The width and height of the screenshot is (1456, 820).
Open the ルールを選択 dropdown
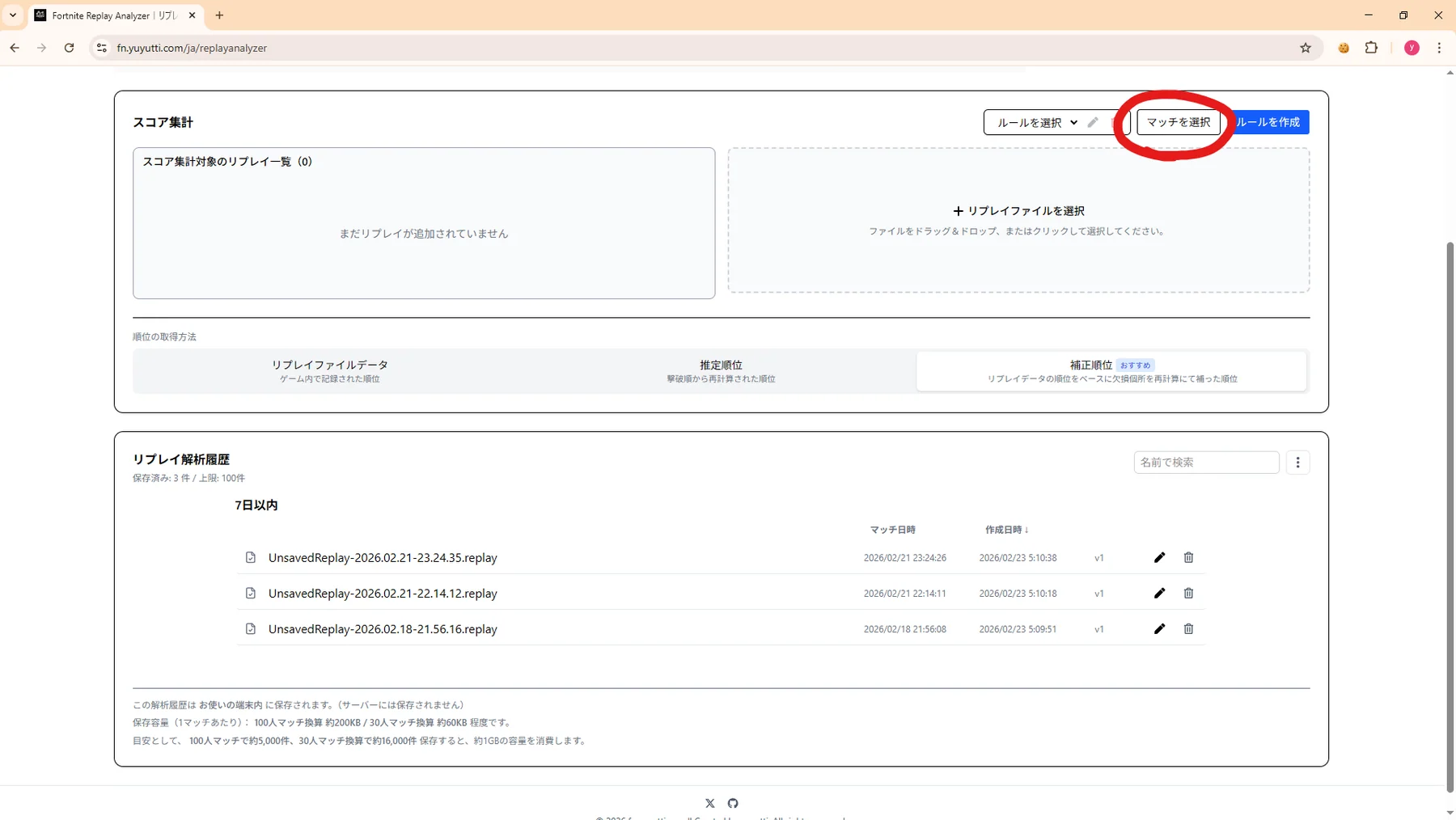1036,122
